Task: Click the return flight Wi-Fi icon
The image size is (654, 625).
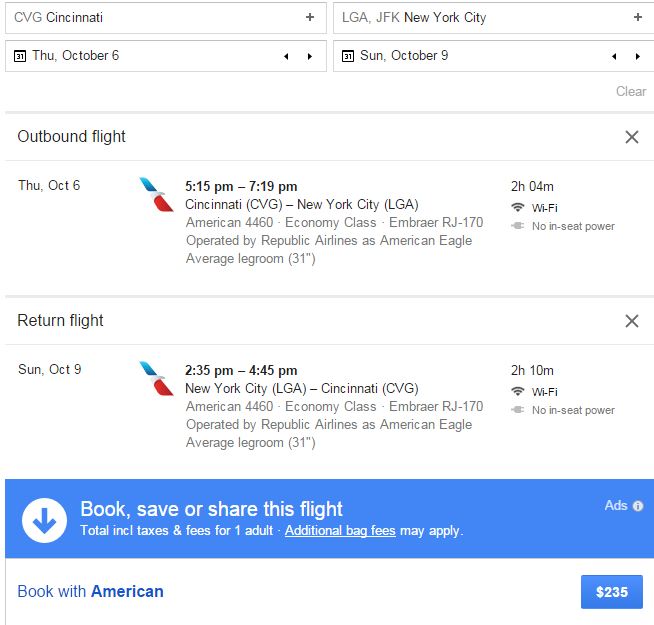Action: click(517, 391)
